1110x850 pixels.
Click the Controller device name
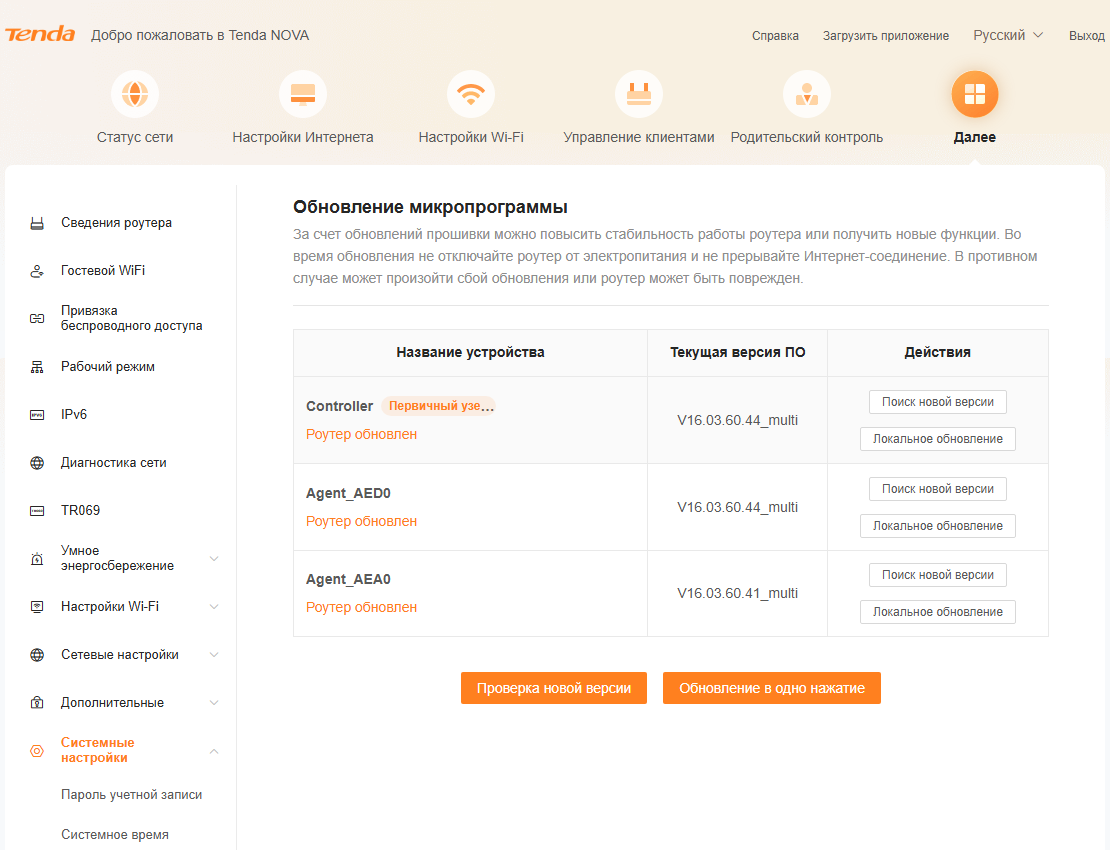pyautogui.click(x=339, y=406)
